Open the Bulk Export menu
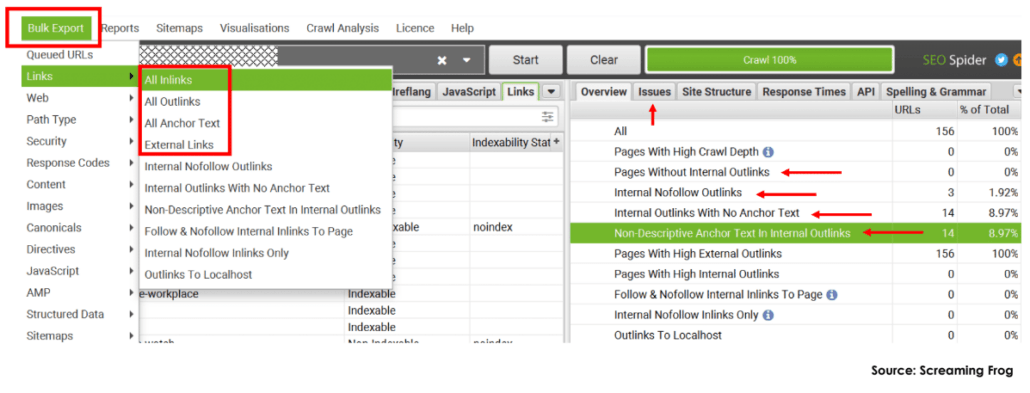Screen dimensions: 1030x393 click(56, 28)
